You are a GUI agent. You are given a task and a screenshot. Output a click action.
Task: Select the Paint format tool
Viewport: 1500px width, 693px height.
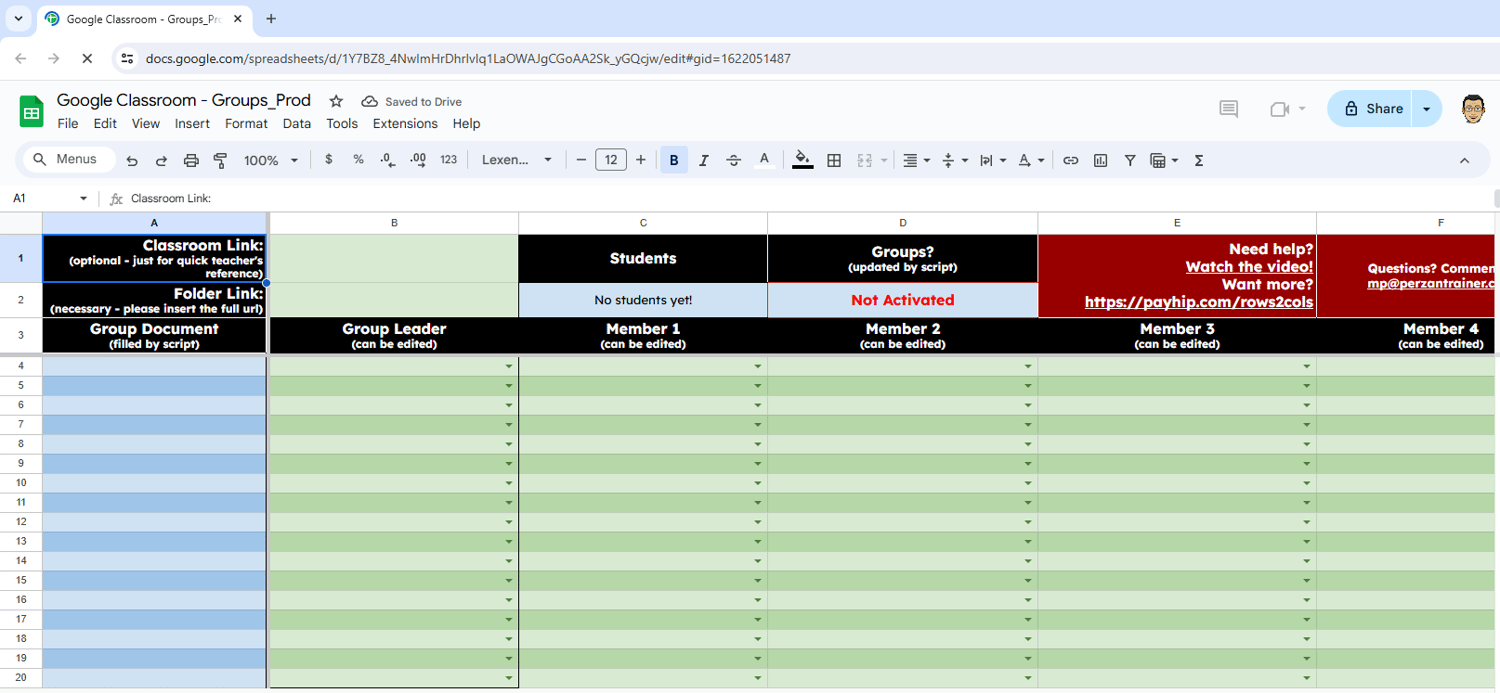tap(221, 160)
